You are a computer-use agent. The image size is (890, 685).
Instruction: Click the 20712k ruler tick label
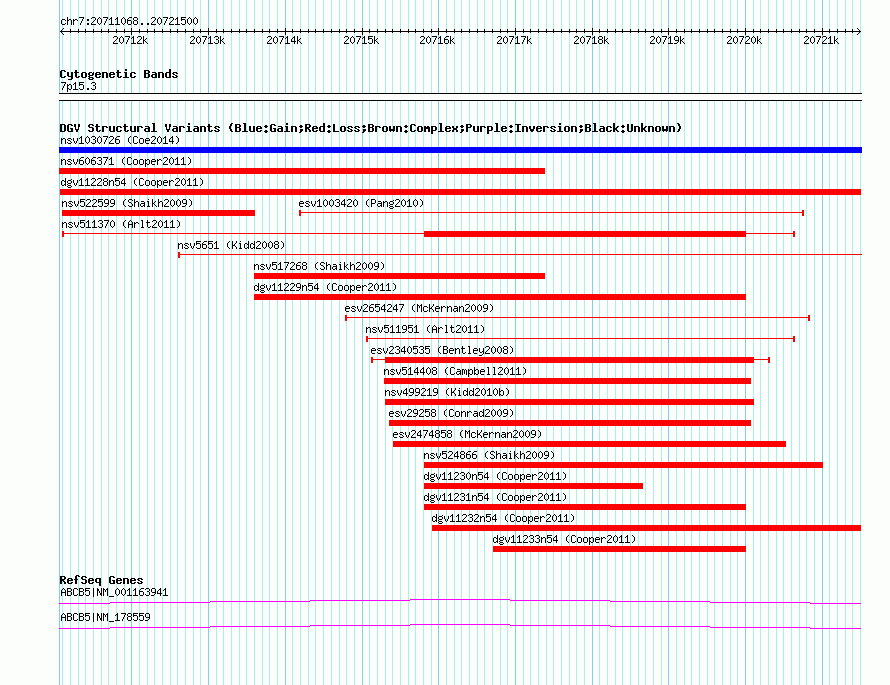pyautogui.click(x=130, y=40)
